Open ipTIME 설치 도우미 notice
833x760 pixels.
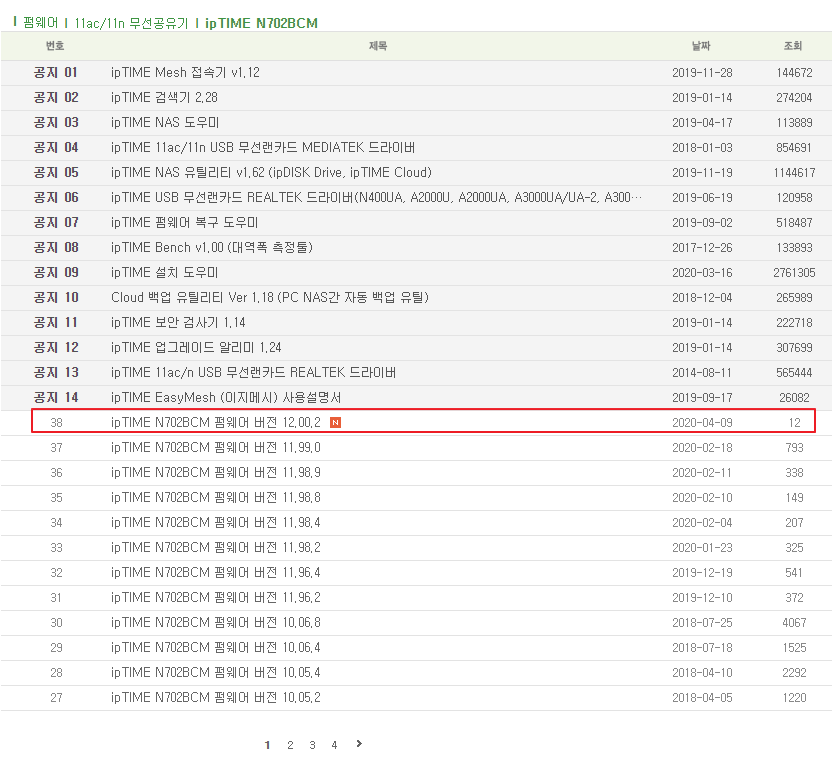coord(164,272)
